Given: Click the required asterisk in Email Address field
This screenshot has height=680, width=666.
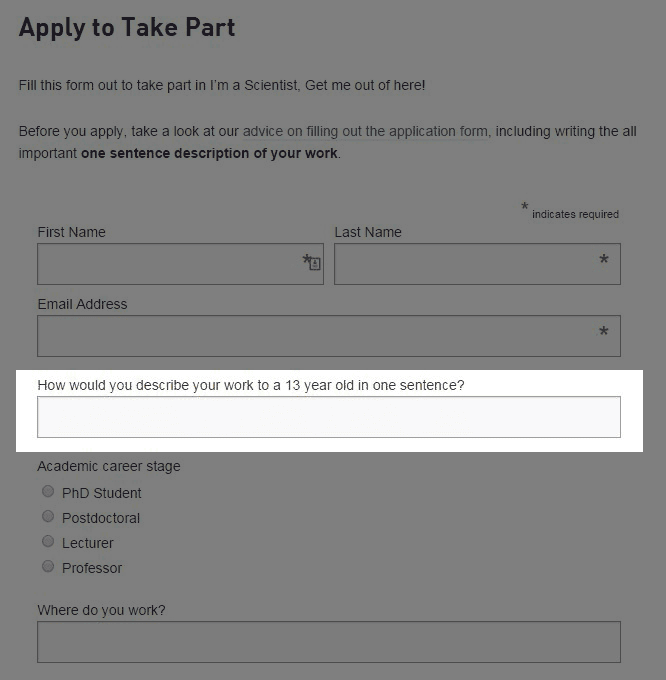Looking at the screenshot, I should [x=603, y=333].
